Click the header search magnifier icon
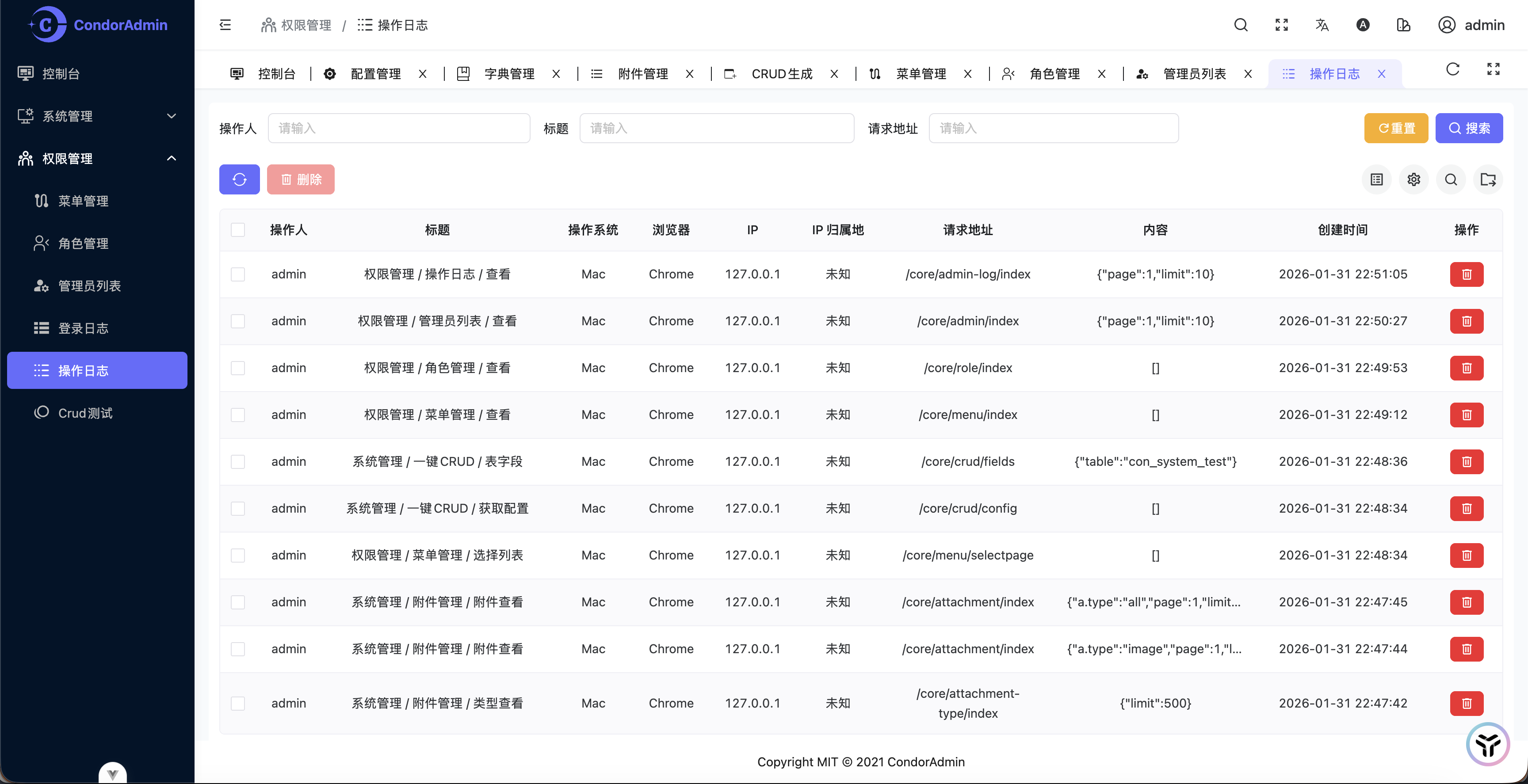1528x784 pixels. (1241, 25)
